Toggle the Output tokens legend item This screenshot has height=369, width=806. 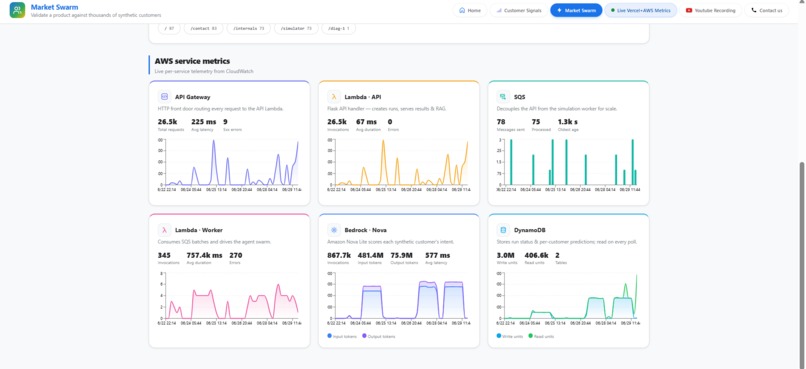click(379, 336)
